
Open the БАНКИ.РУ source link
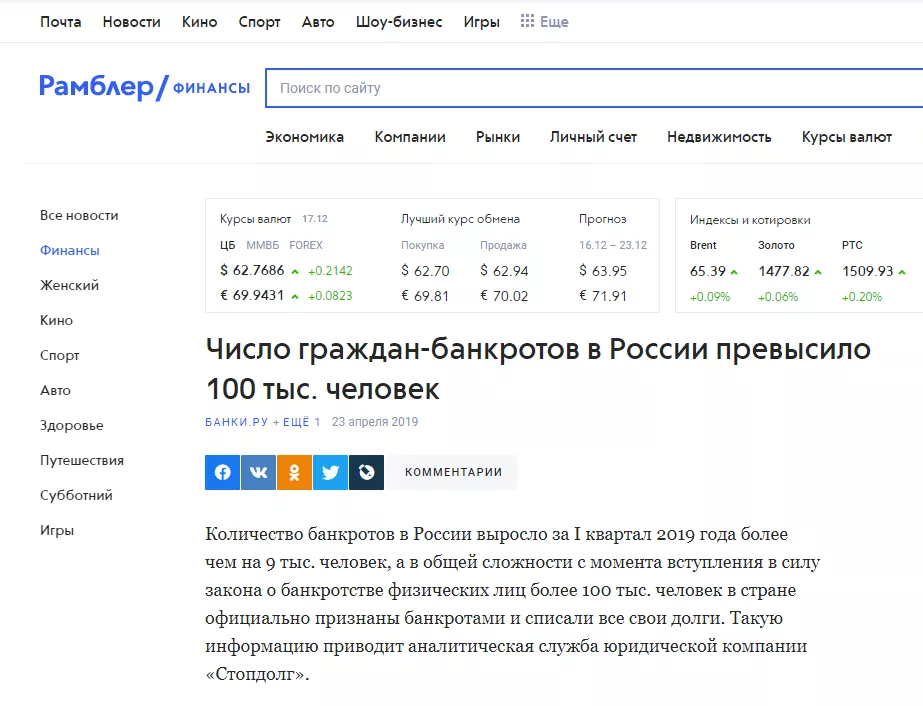pyautogui.click(x=237, y=422)
